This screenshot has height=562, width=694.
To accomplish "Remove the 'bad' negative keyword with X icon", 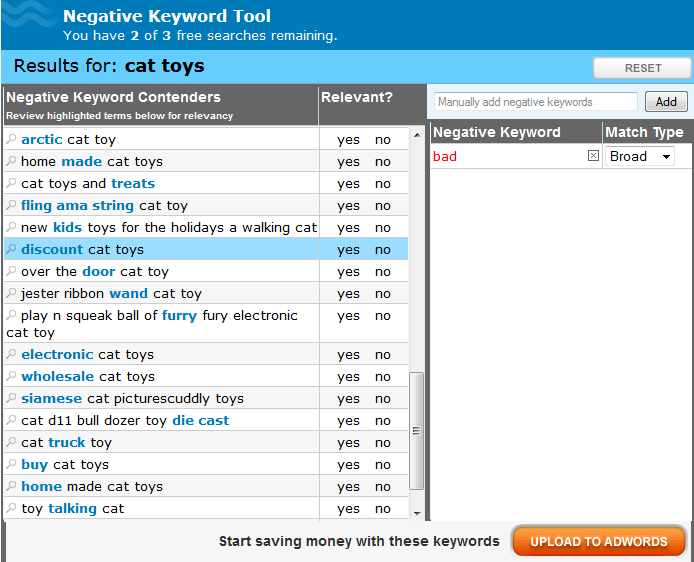I will [x=593, y=157].
